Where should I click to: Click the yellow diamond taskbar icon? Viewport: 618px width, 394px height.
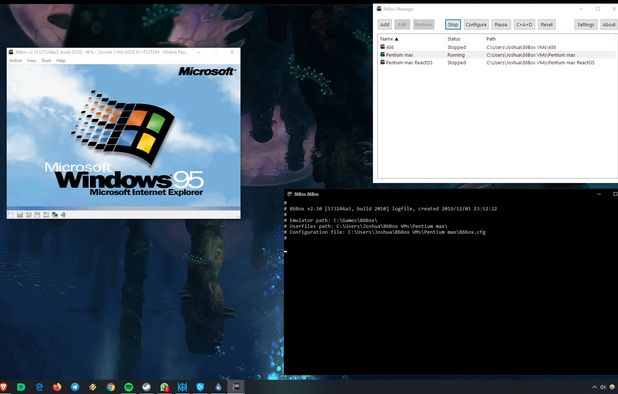click(x=93, y=387)
